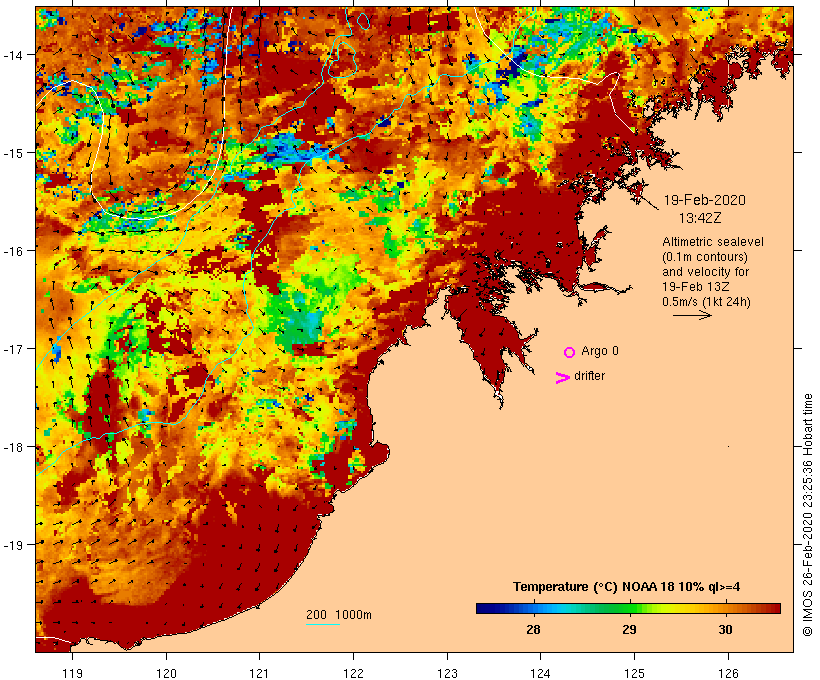
Task: Click the 'drifter' legend label
Action: click(x=589, y=376)
